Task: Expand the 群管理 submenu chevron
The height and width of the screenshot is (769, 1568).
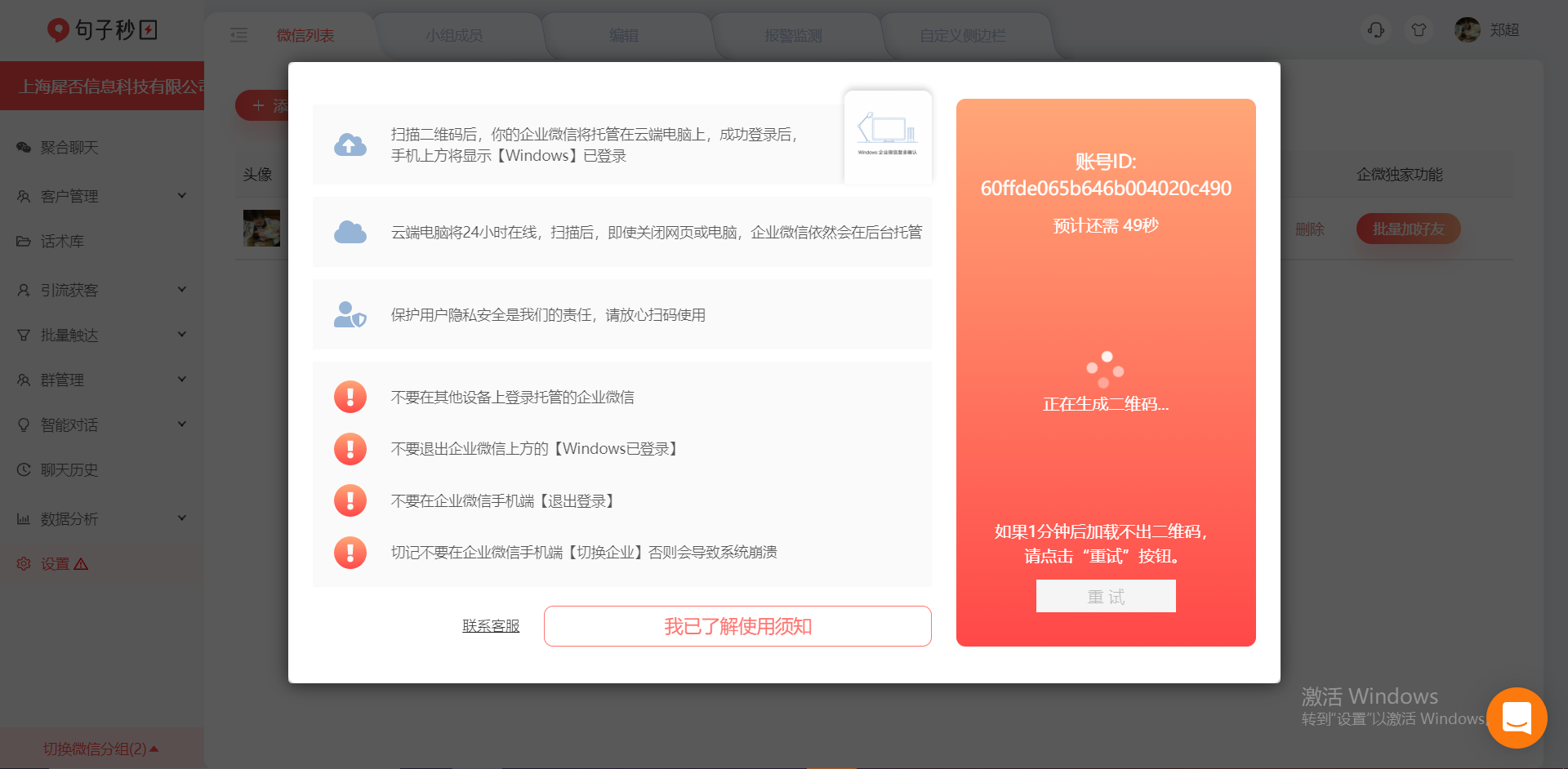Action: coord(182,380)
